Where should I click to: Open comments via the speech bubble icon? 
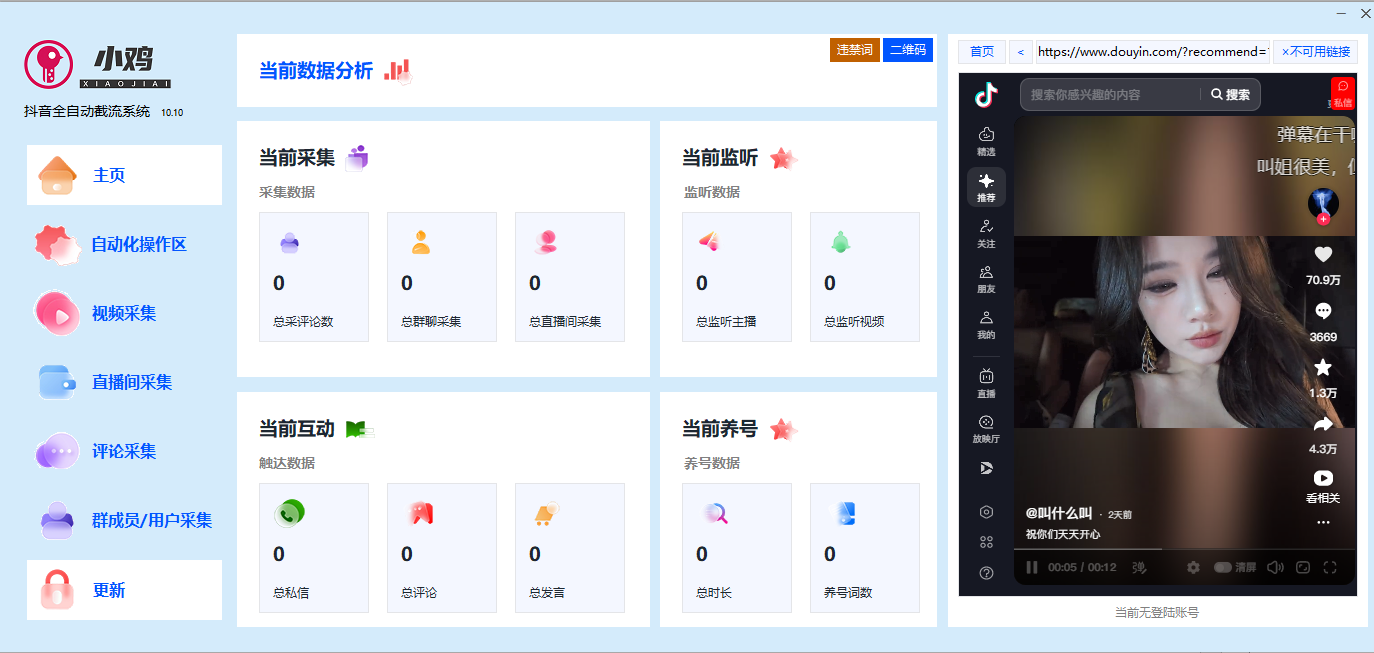coord(1324,312)
